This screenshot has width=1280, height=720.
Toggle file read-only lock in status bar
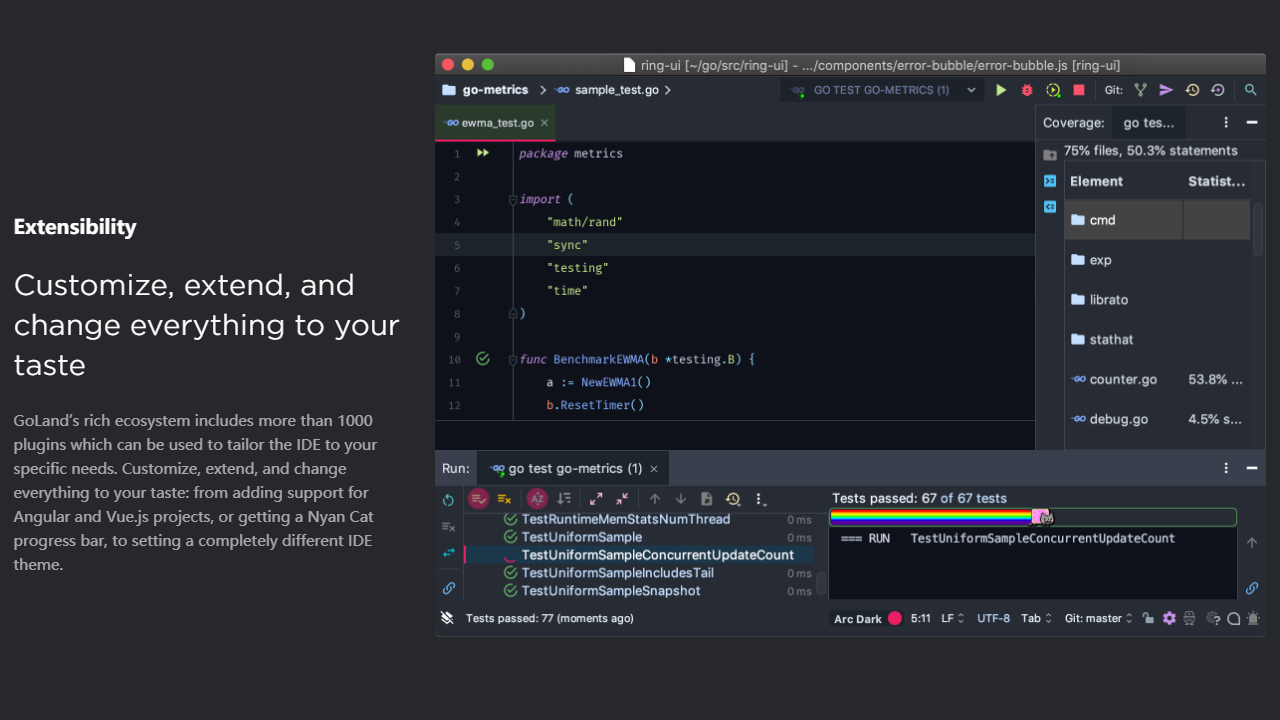point(1149,618)
